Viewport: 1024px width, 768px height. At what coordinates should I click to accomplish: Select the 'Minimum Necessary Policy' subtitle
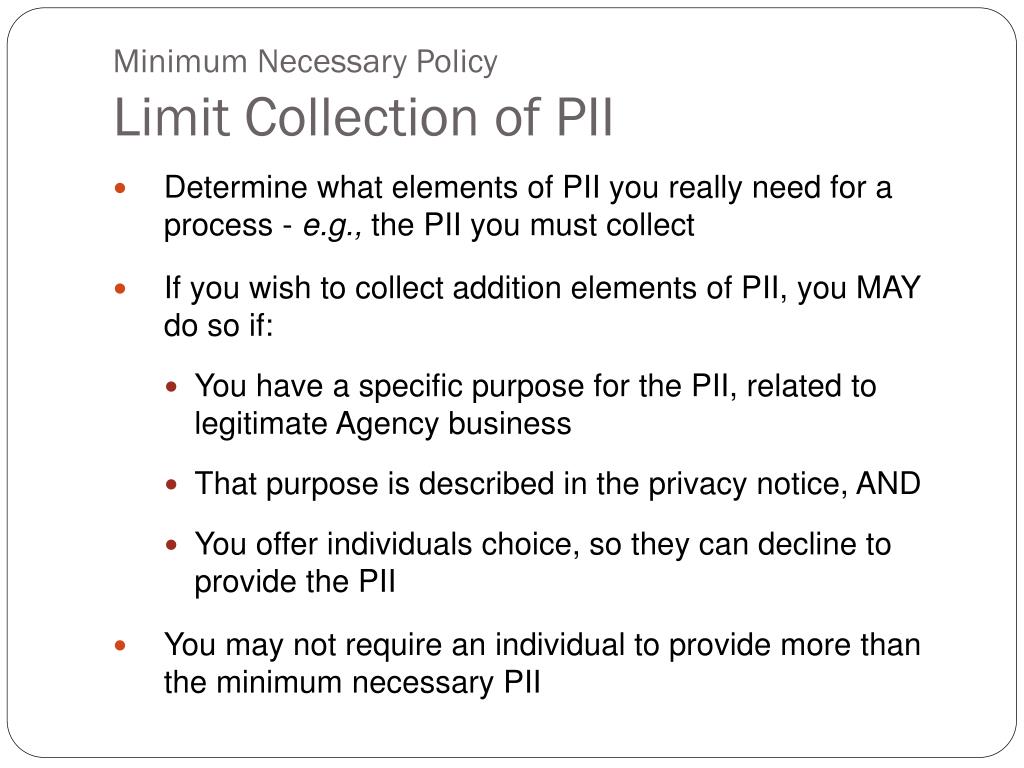tap(306, 63)
